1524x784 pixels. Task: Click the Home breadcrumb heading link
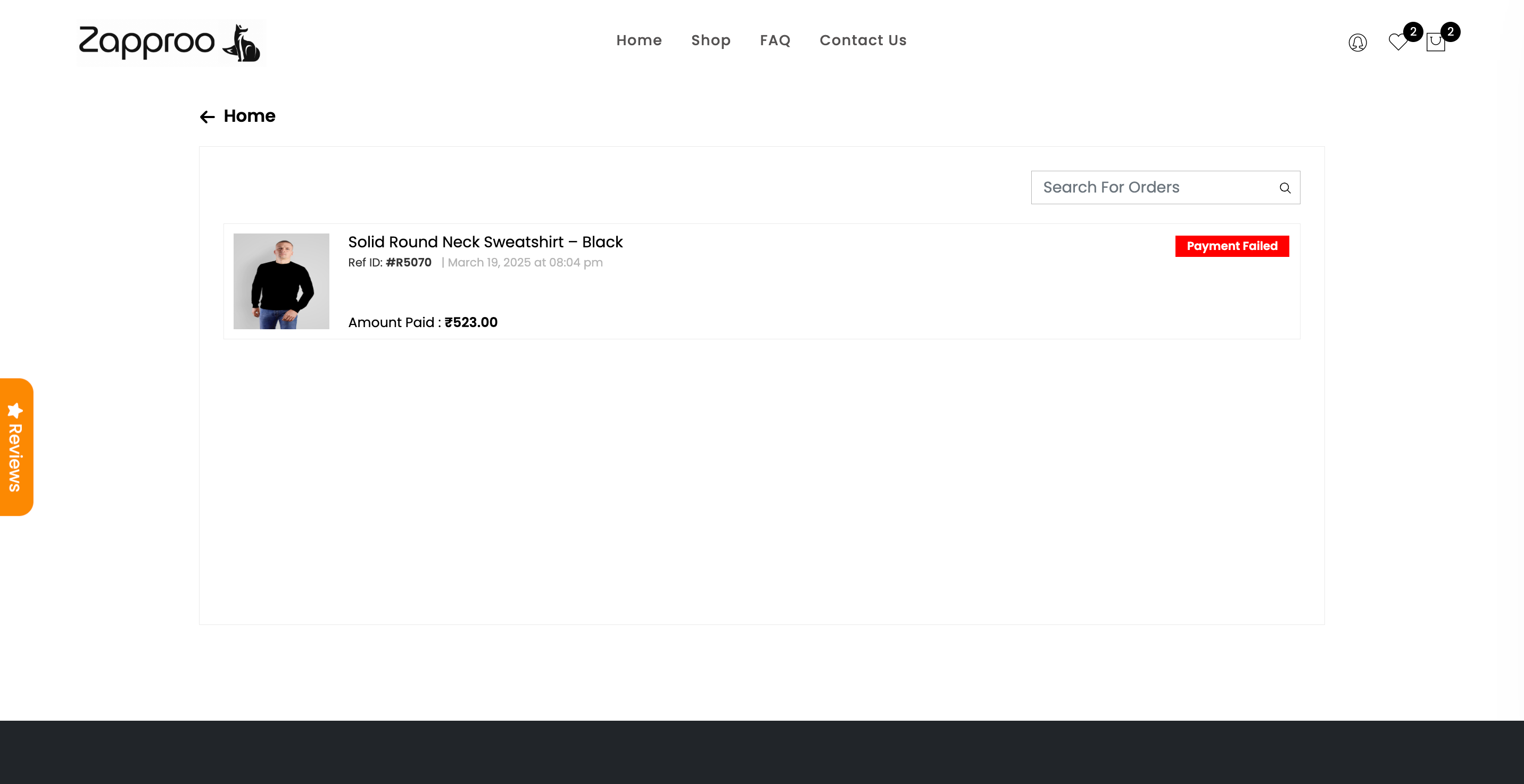click(x=249, y=116)
